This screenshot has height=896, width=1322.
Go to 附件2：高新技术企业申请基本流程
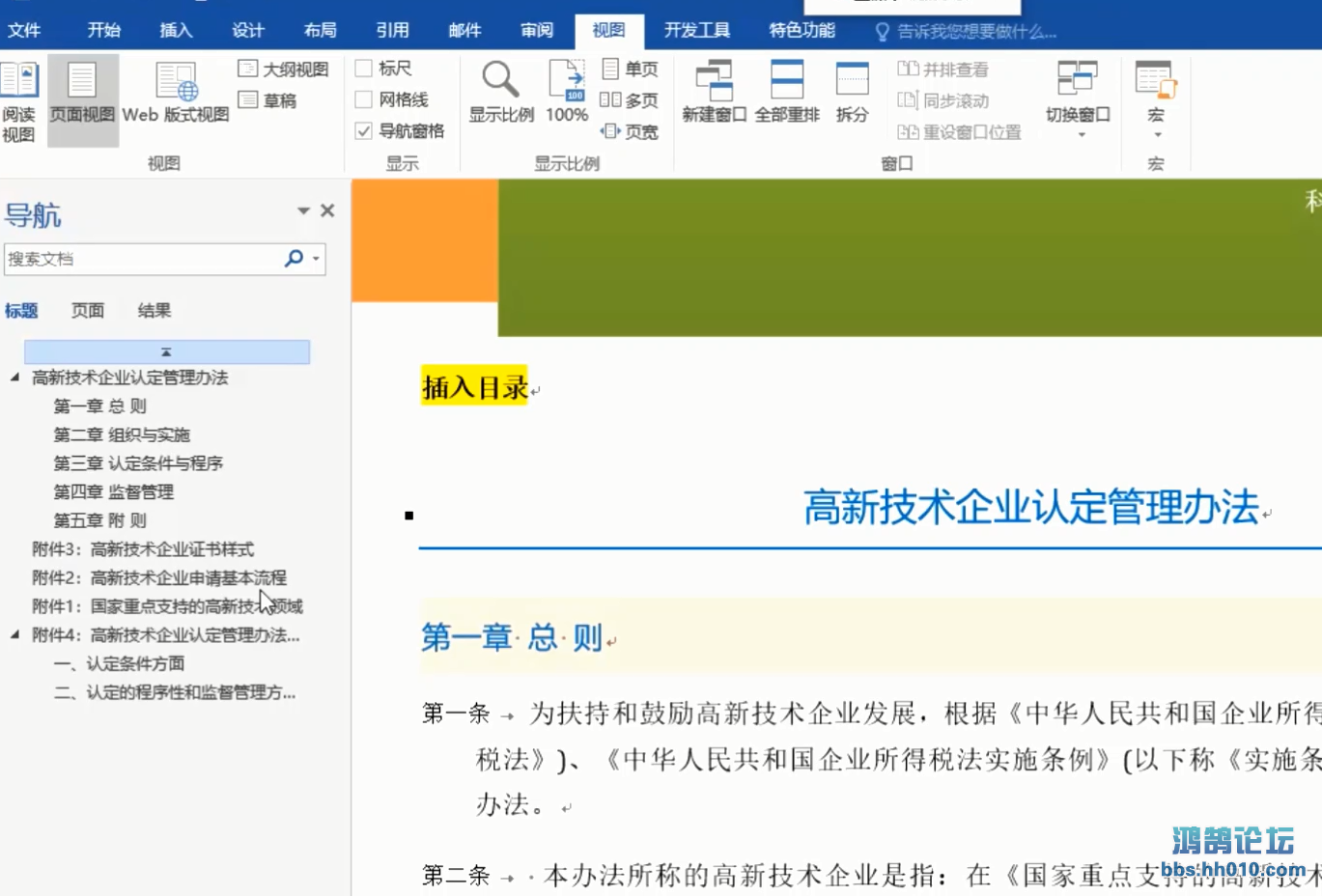(x=159, y=577)
